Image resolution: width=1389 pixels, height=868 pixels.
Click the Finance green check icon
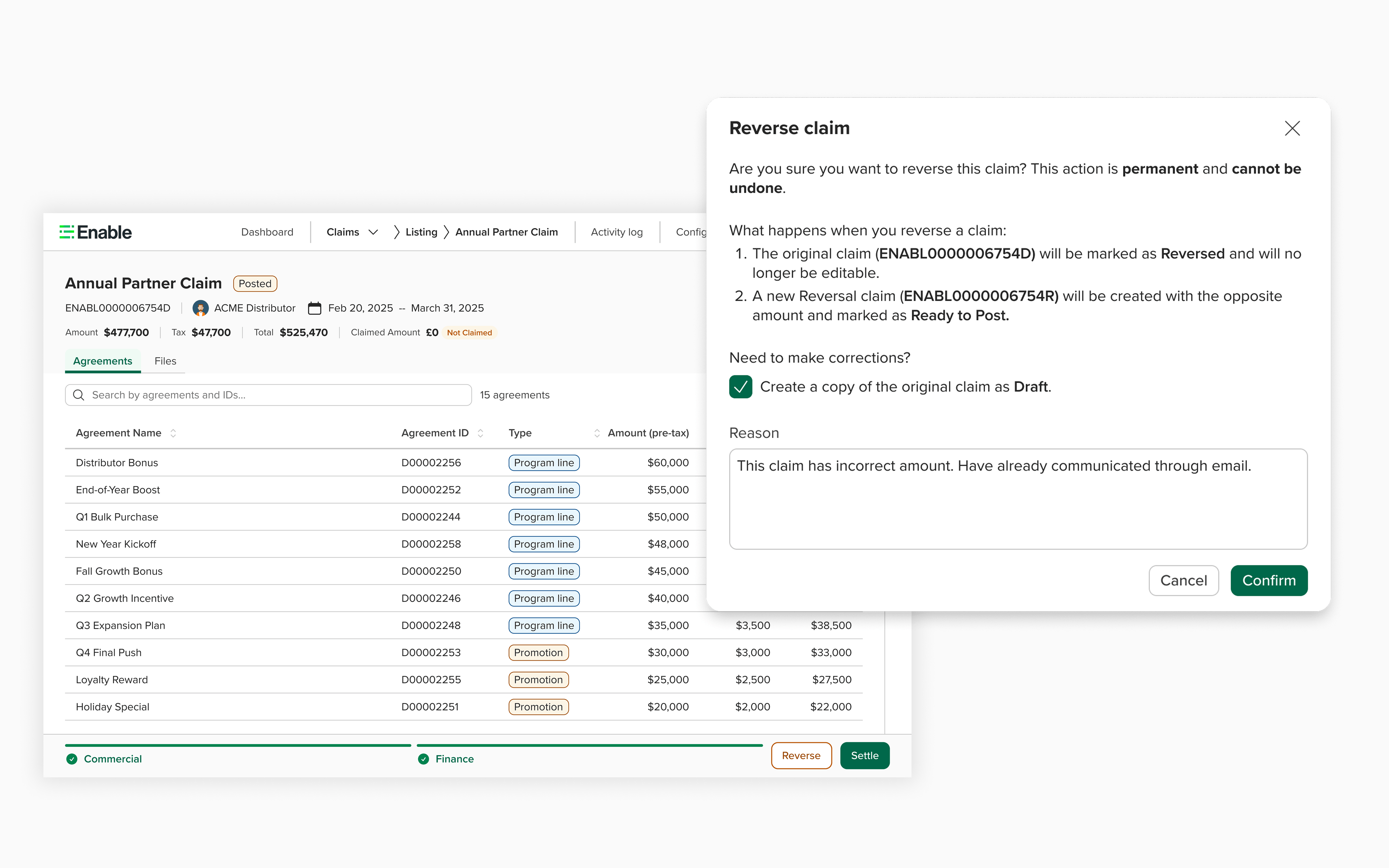tap(424, 759)
